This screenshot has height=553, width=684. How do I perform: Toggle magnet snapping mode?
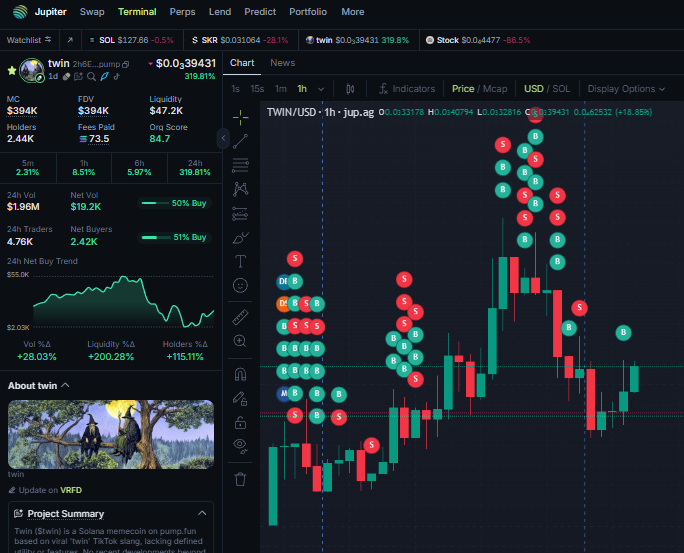240,374
